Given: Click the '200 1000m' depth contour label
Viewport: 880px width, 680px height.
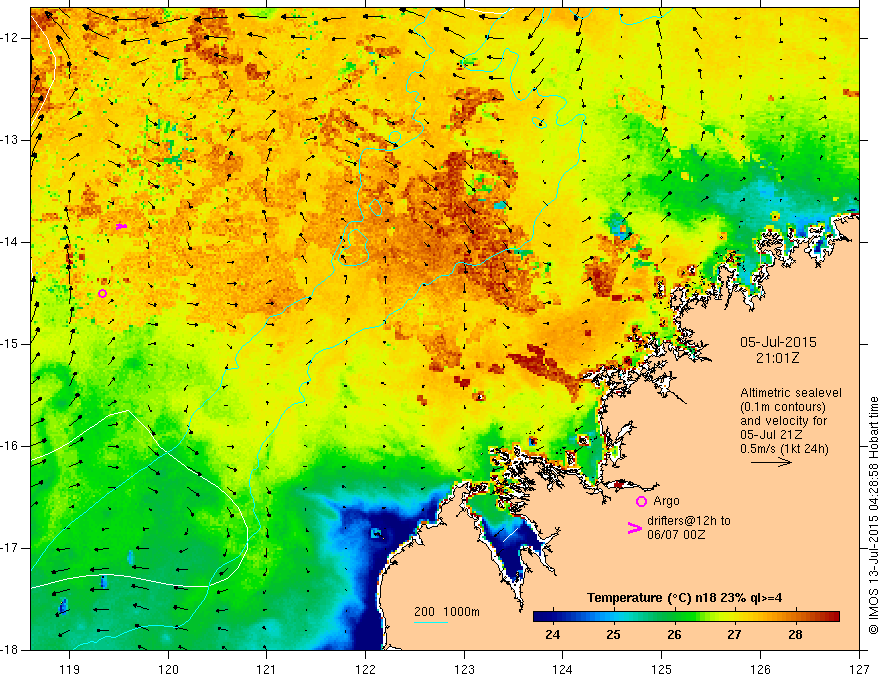Looking at the screenshot, I should tap(447, 612).
